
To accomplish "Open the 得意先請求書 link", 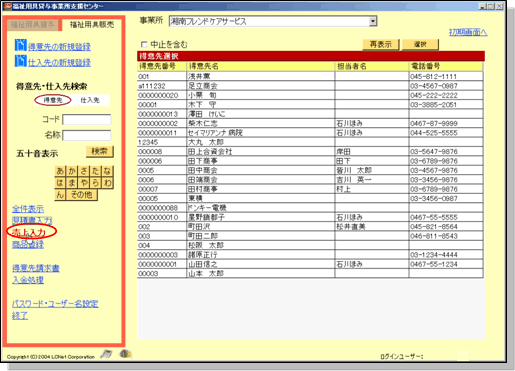I will [36, 268].
